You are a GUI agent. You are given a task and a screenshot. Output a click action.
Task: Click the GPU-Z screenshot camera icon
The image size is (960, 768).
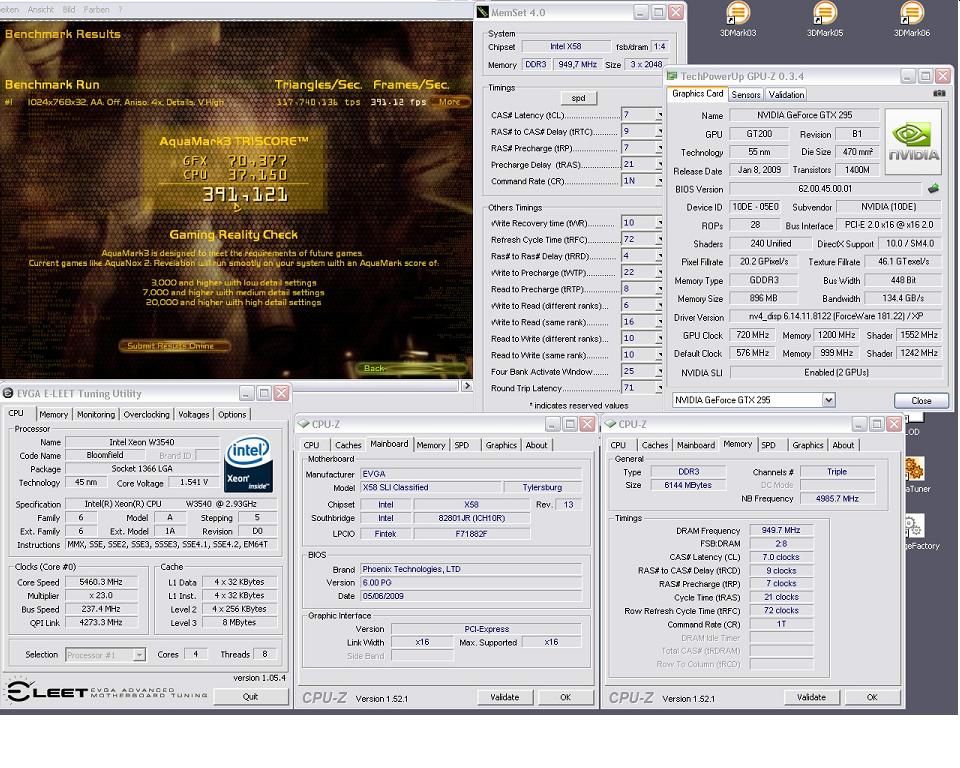click(939, 94)
